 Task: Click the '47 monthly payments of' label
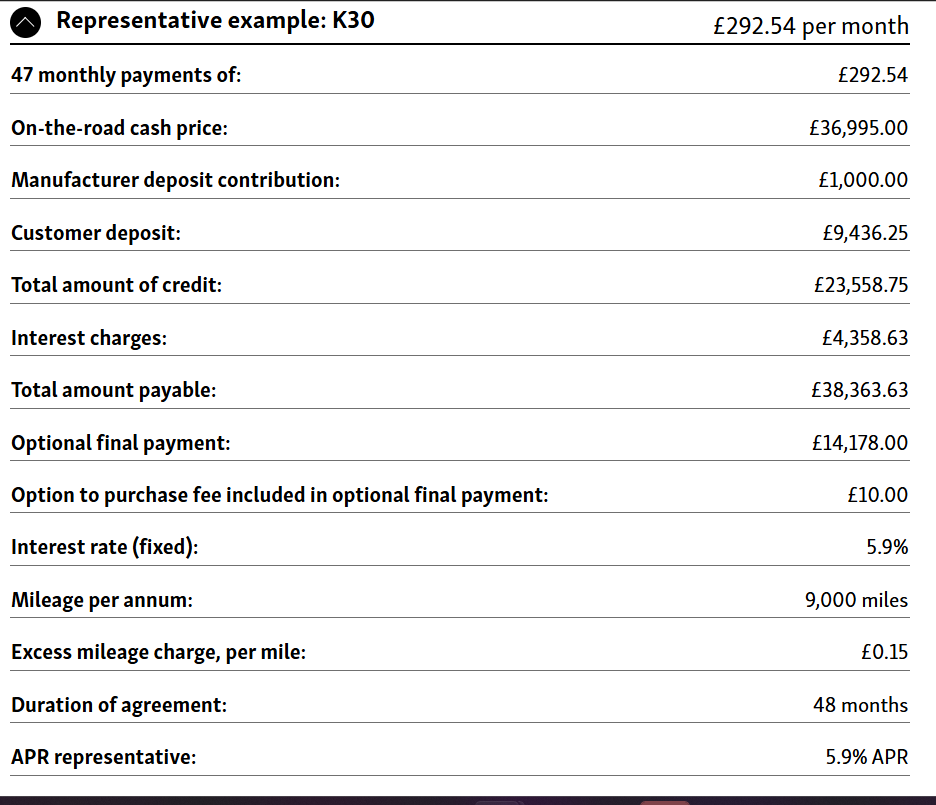point(126,76)
